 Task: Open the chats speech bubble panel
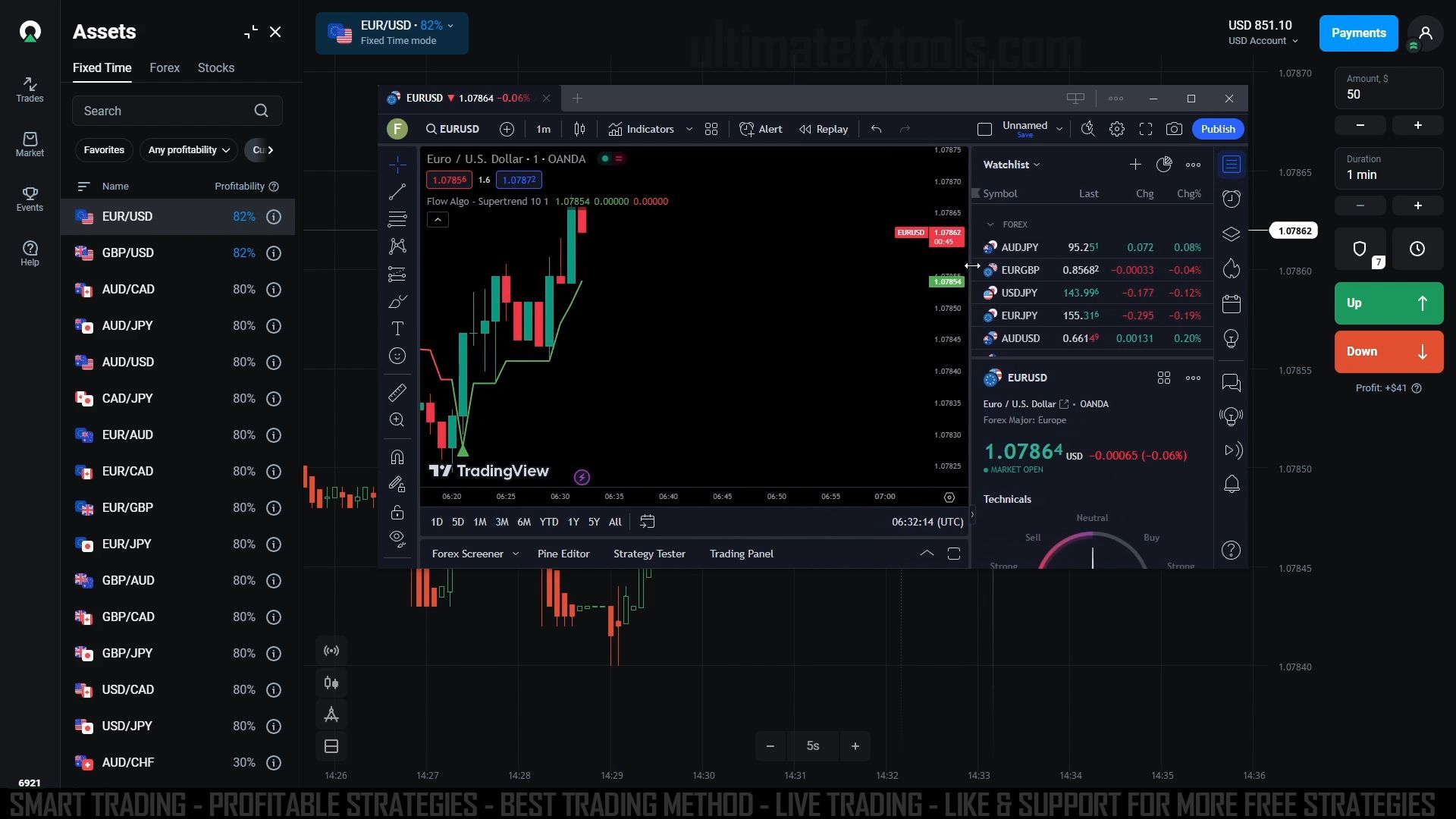point(1232,383)
